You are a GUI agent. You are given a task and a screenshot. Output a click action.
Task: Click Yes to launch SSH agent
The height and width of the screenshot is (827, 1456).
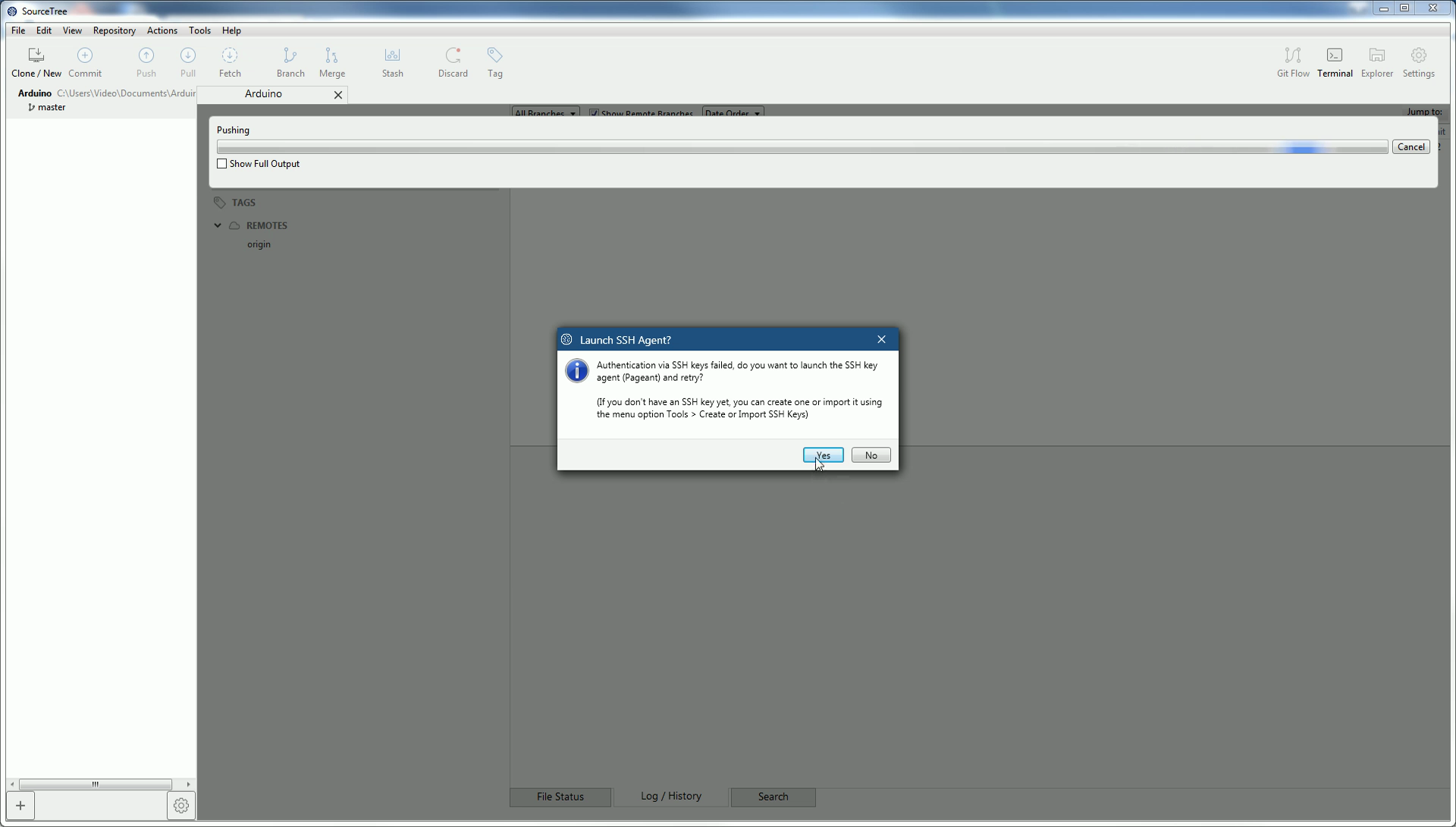(823, 455)
